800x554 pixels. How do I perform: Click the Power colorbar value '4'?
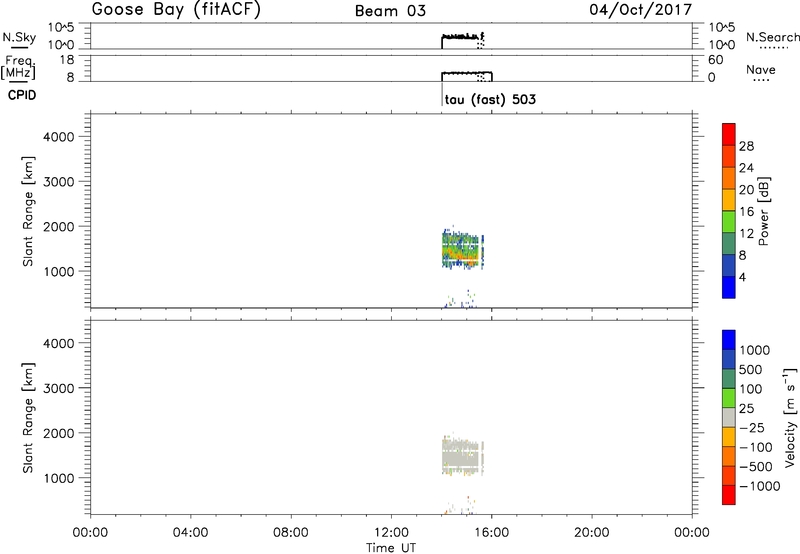coord(742,278)
